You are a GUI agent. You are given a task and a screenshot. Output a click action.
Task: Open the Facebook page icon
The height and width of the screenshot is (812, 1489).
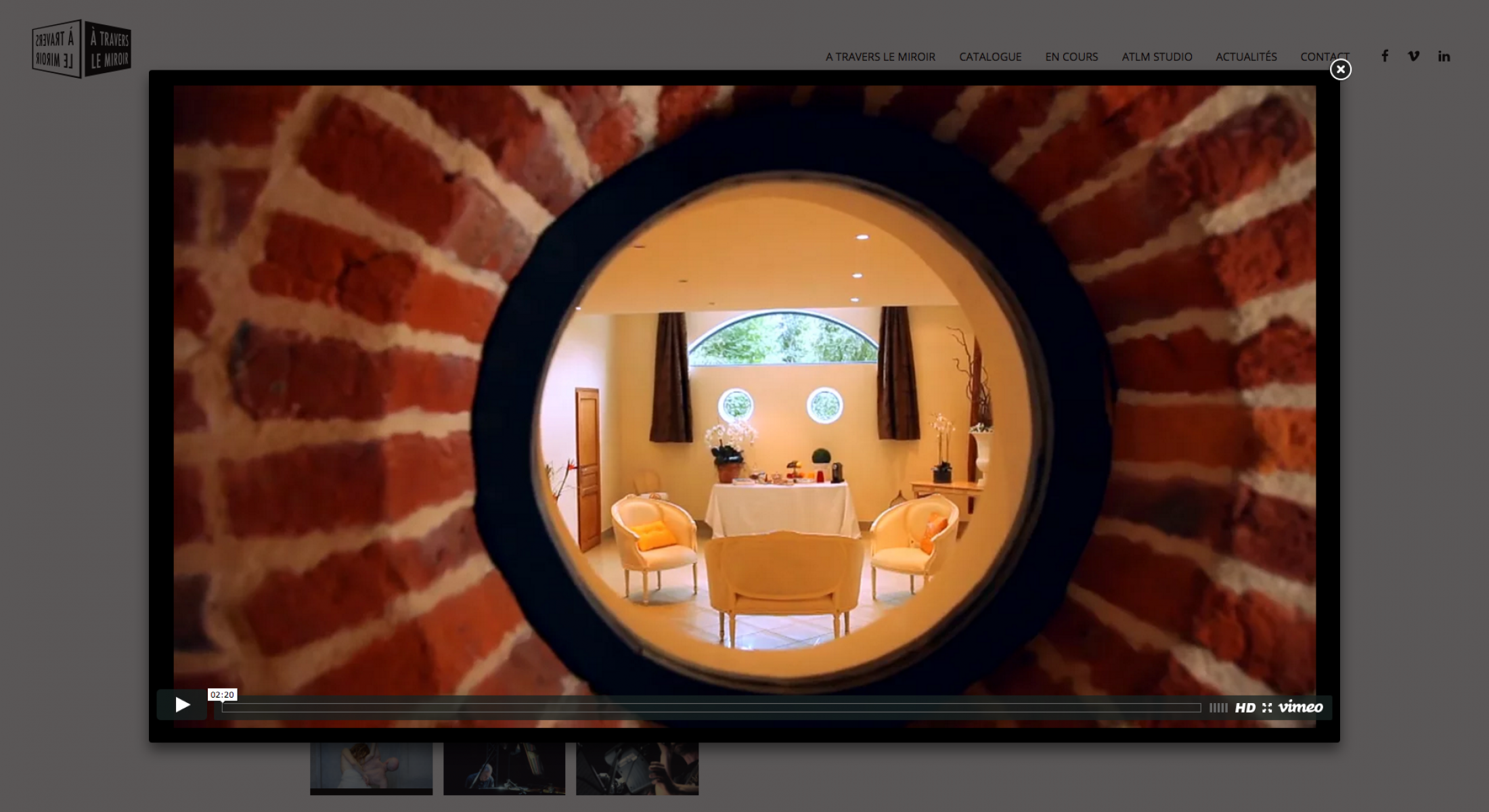point(1385,56)
